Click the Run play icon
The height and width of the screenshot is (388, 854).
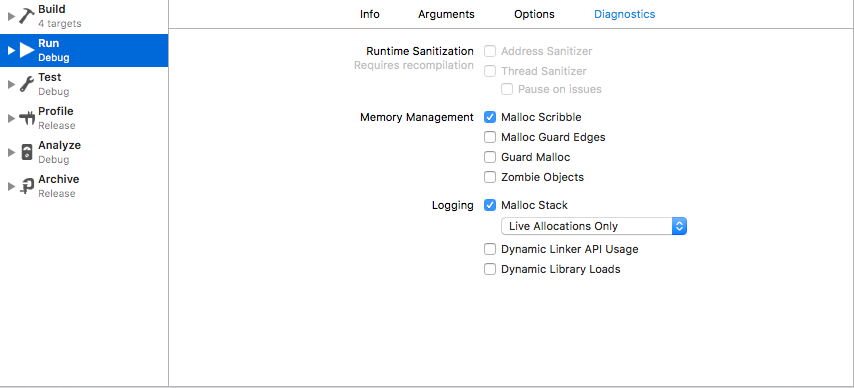point(27,50)
